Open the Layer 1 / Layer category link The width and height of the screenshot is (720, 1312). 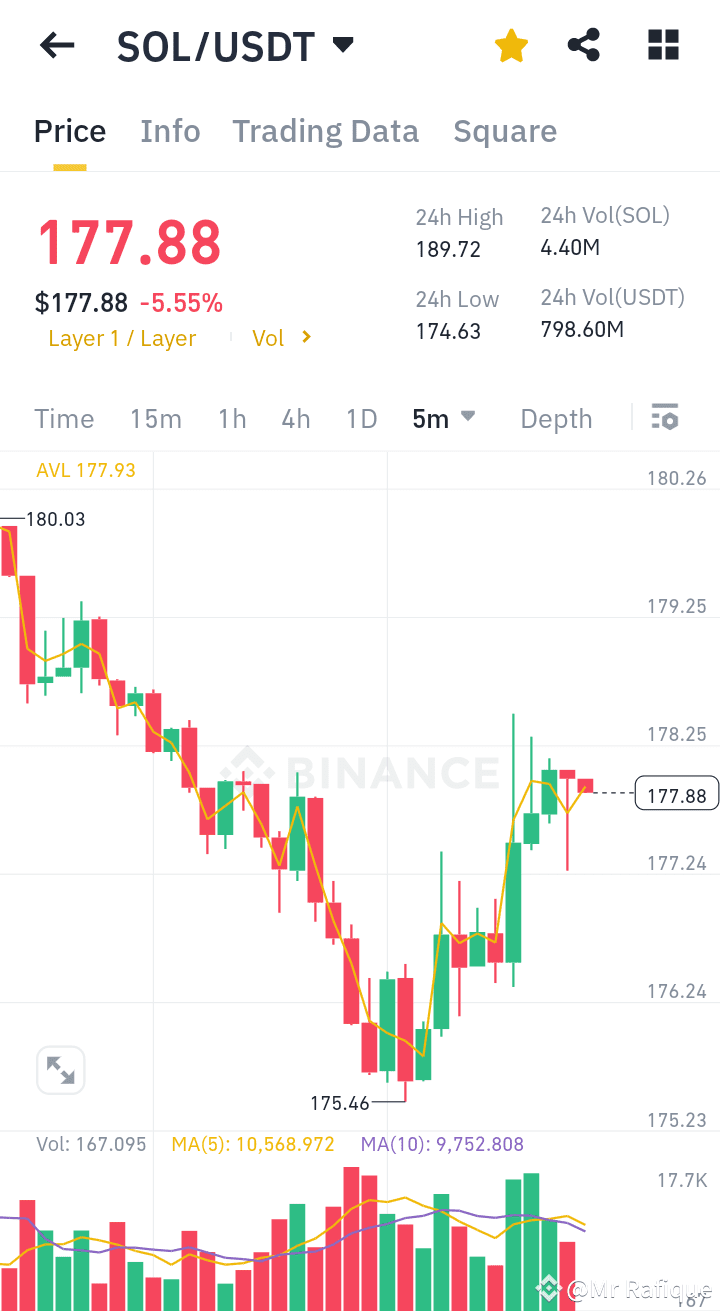[122, 338]
